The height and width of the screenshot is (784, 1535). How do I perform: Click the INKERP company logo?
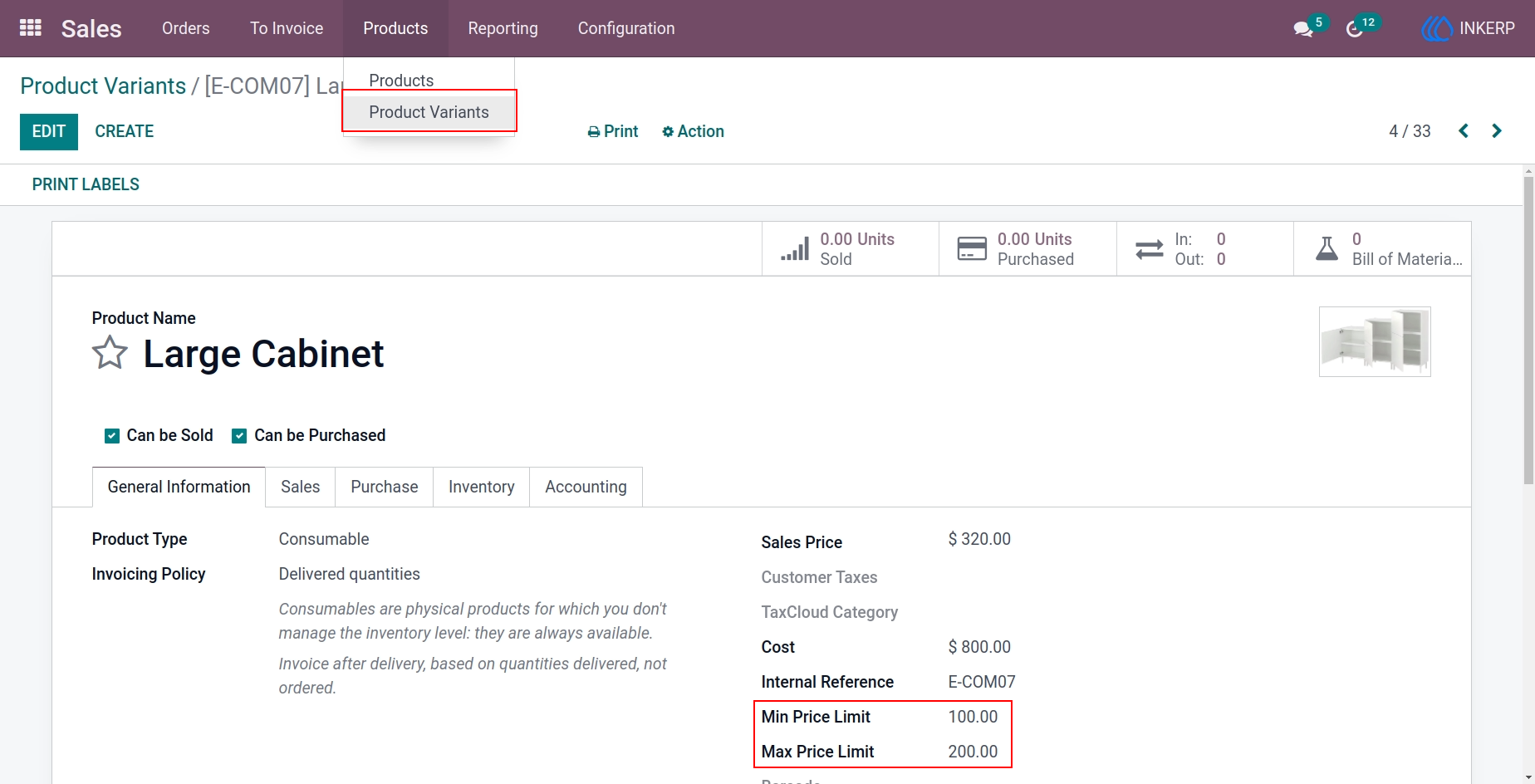[1436, 28]
